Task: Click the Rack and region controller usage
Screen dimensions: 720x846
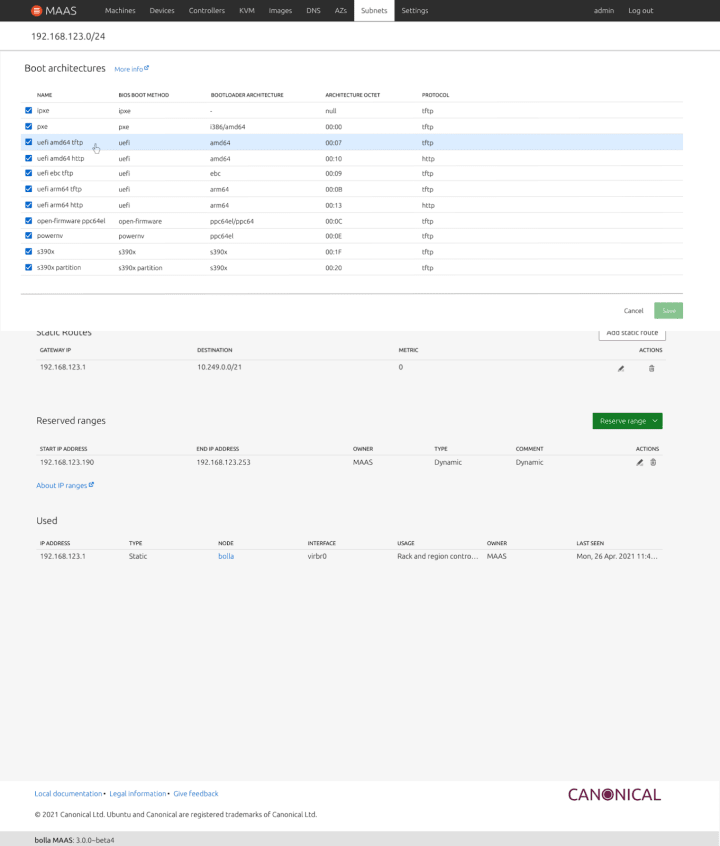Action: (438, 556)
